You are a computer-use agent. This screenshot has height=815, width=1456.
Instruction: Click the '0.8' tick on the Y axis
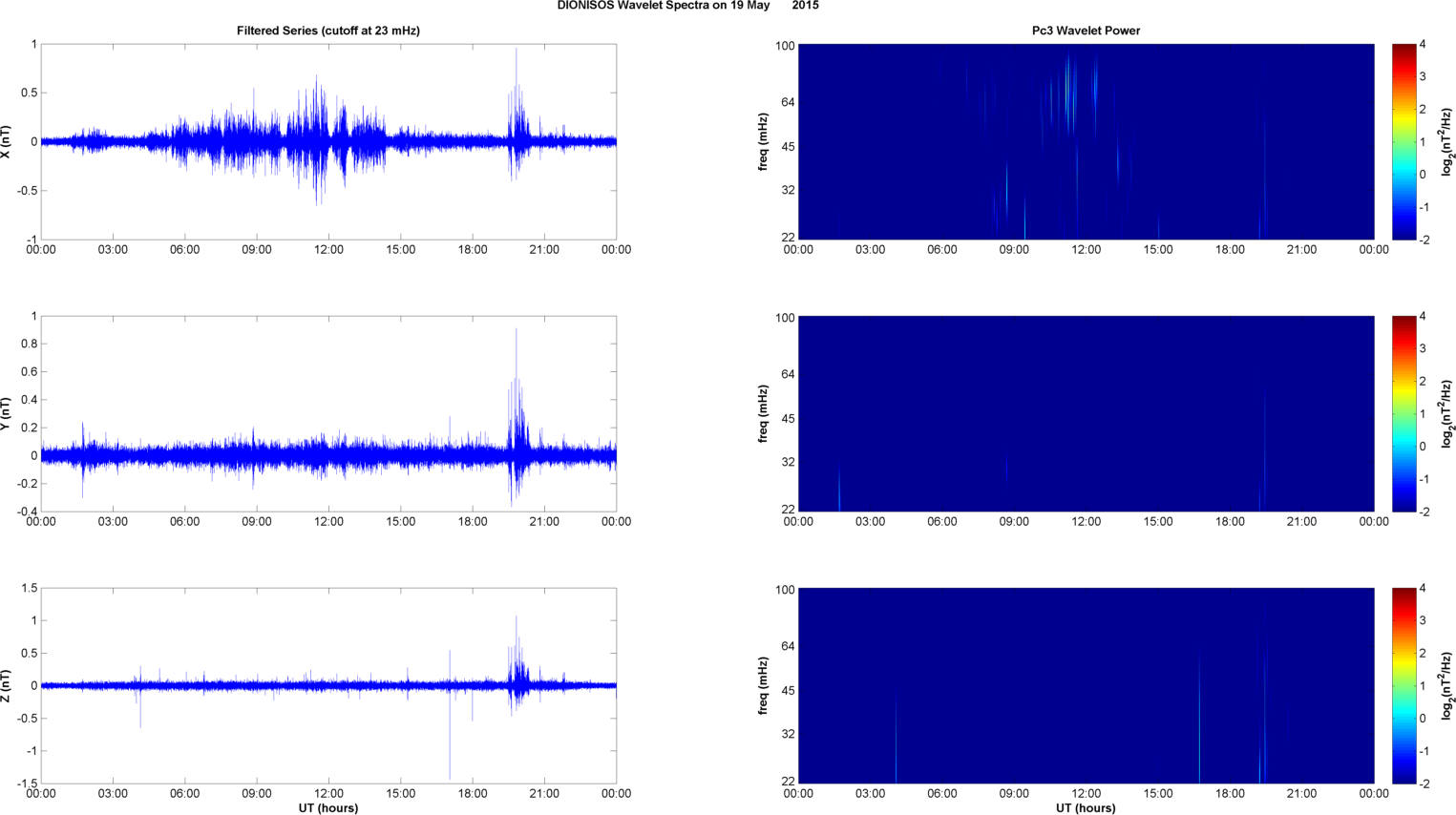click(x=29, y=345)
